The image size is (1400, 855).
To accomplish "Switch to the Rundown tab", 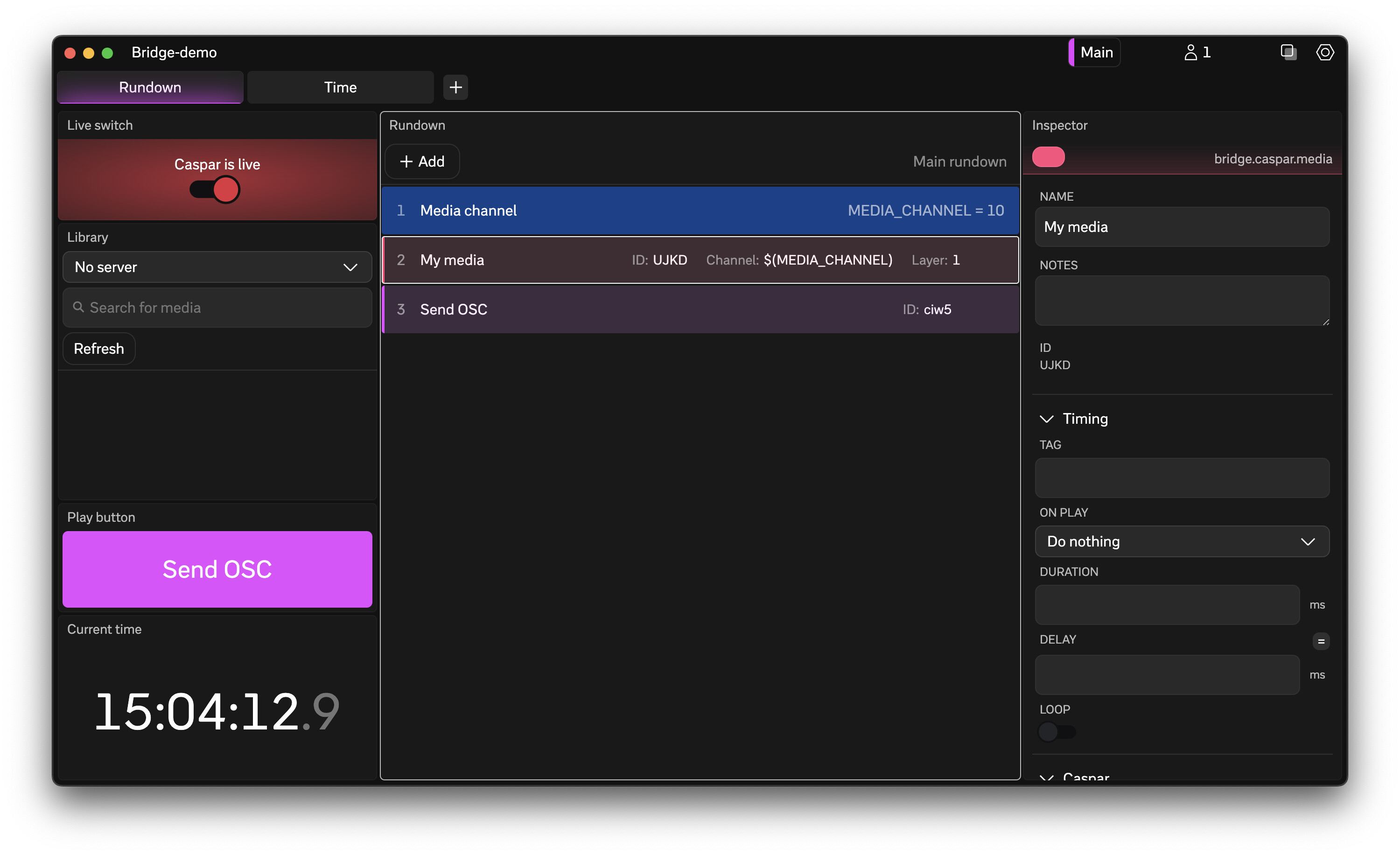I will coord(150,87).
